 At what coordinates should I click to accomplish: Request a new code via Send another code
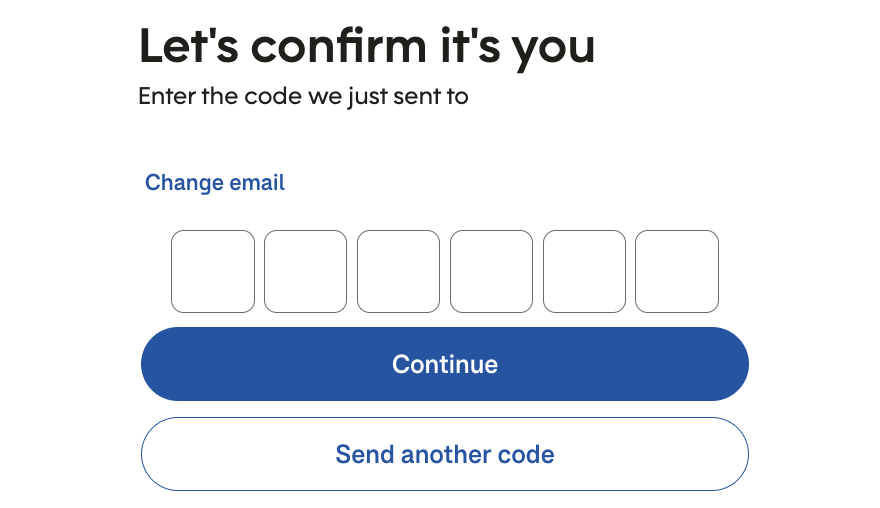tap(444, 455)
